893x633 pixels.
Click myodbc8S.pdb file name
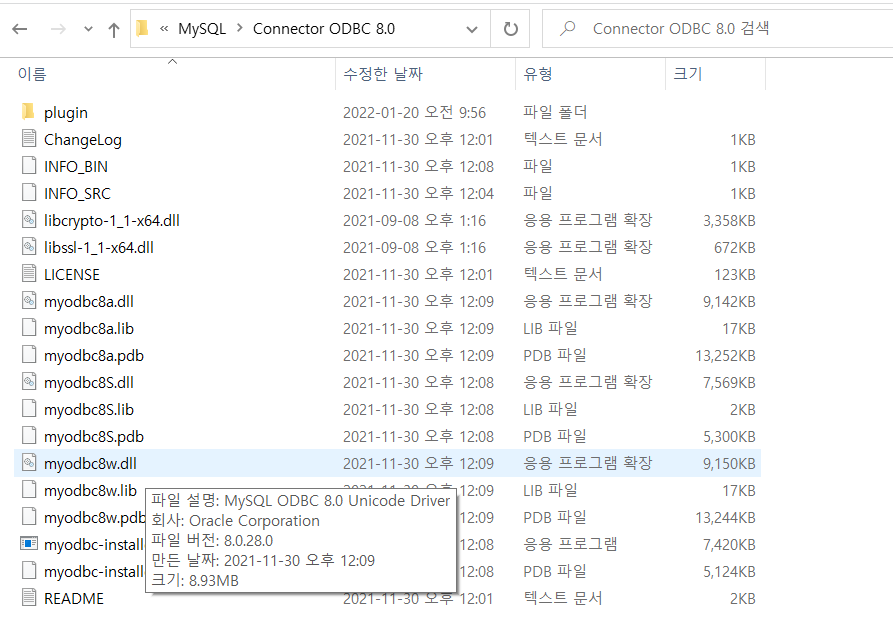click(x=94, y=437)
